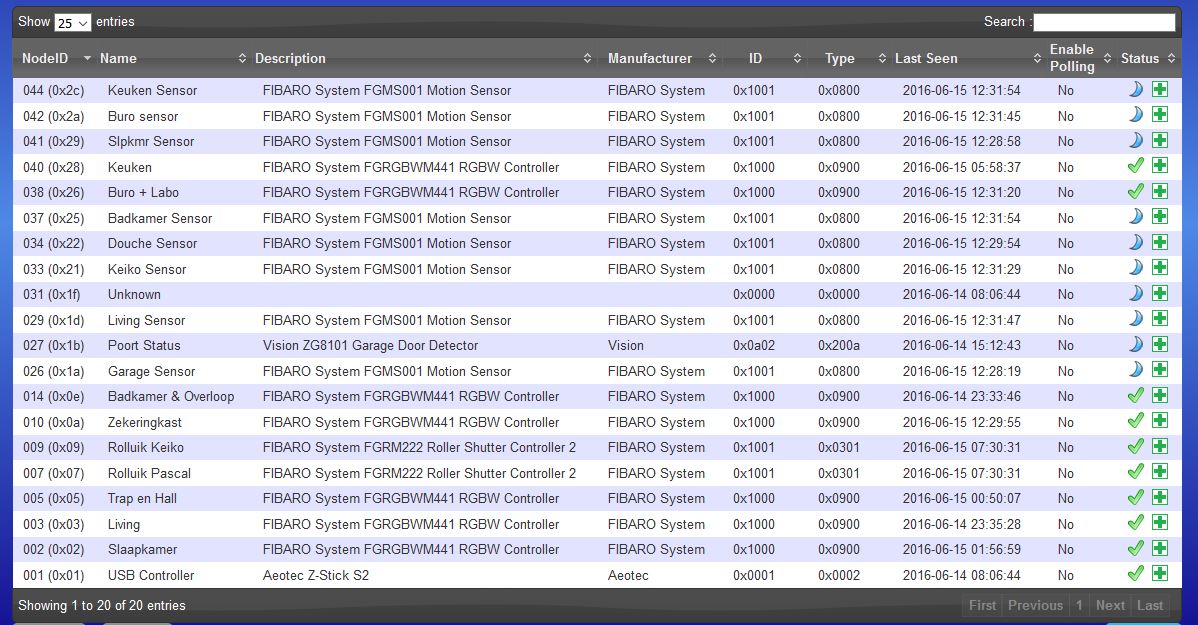The width and height of the screenshot is (1198, 625).
Task: Click plus icon in Living node 003 row
Action: [1160, 523]
